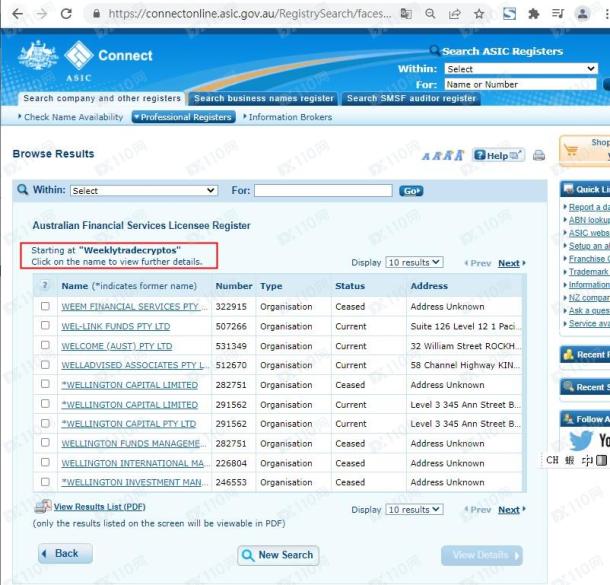The height and width of the screenshot is (585, 610).
Task: Go to the top Next results link
Action: 509,263
